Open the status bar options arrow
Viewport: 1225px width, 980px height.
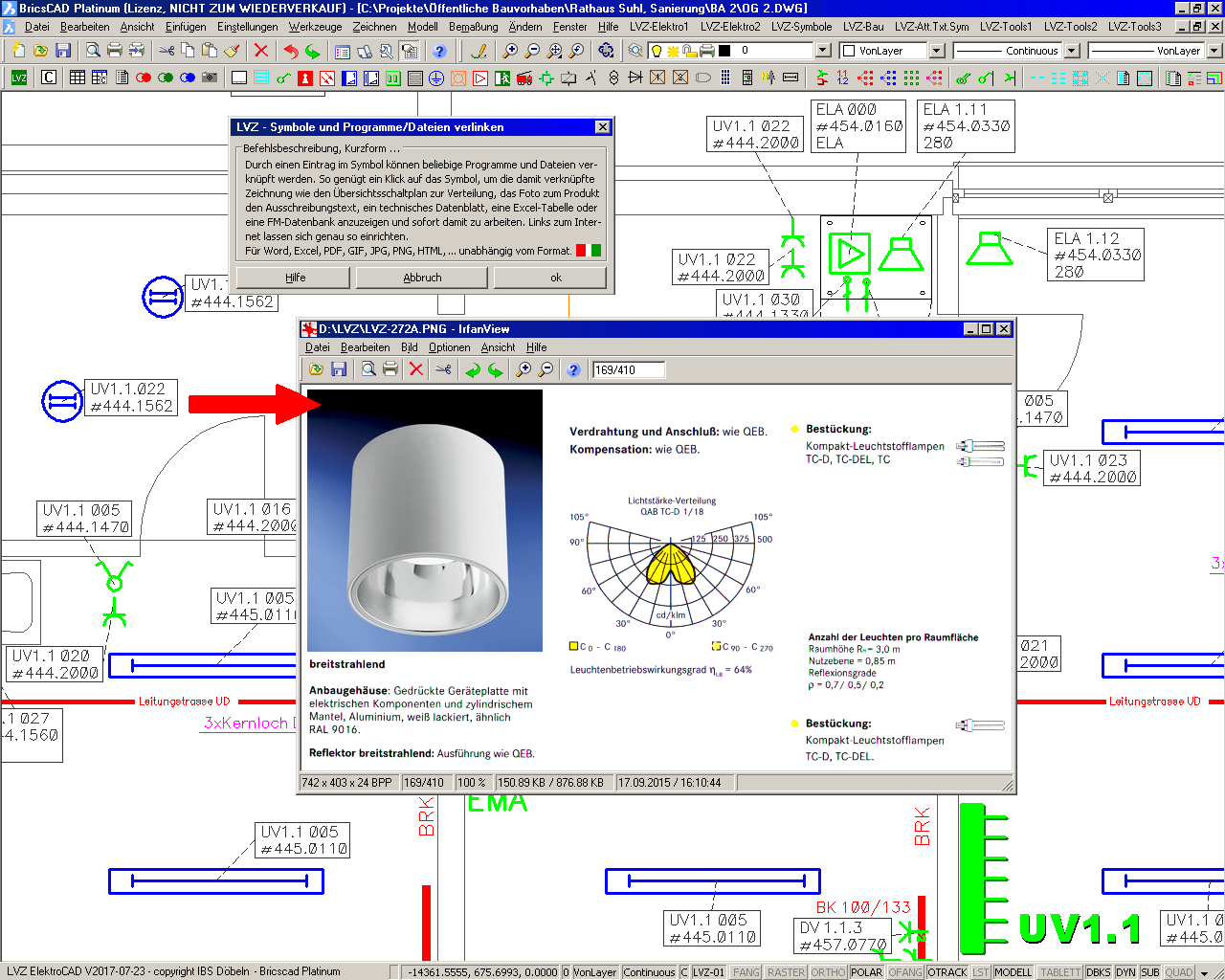1205,973
